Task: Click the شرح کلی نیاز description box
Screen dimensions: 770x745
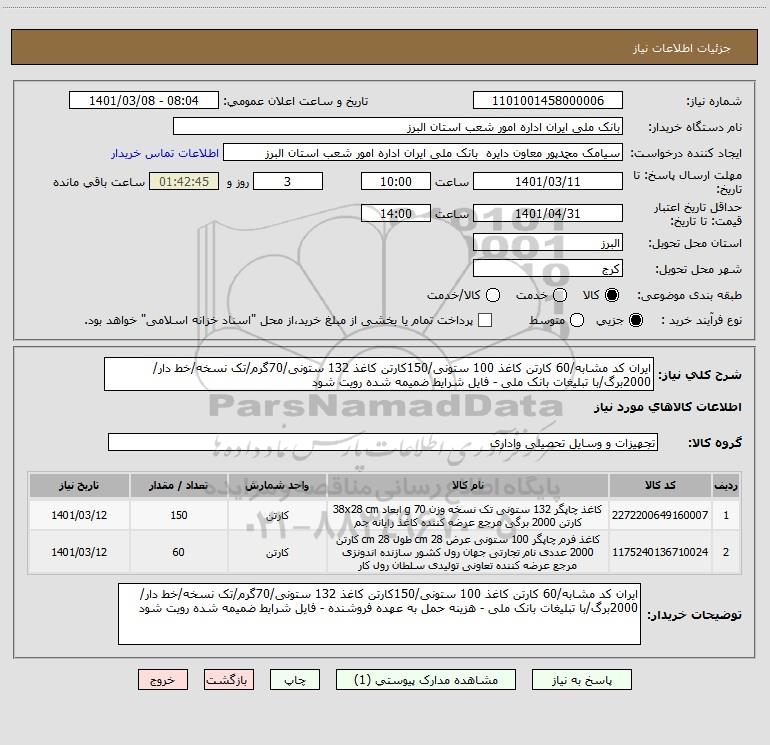Action: [379, 374]
